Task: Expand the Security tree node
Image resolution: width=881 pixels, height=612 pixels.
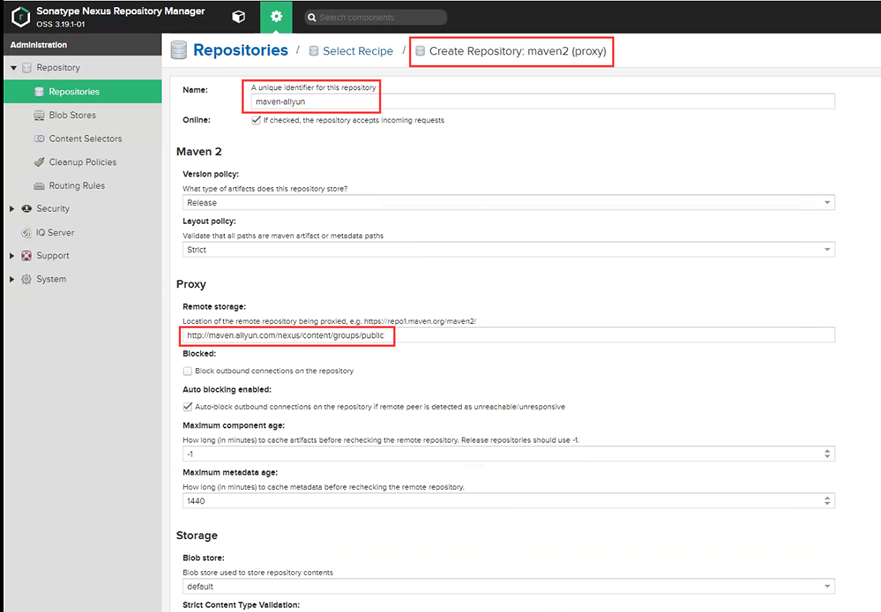Action: click(x=12, y=208)
